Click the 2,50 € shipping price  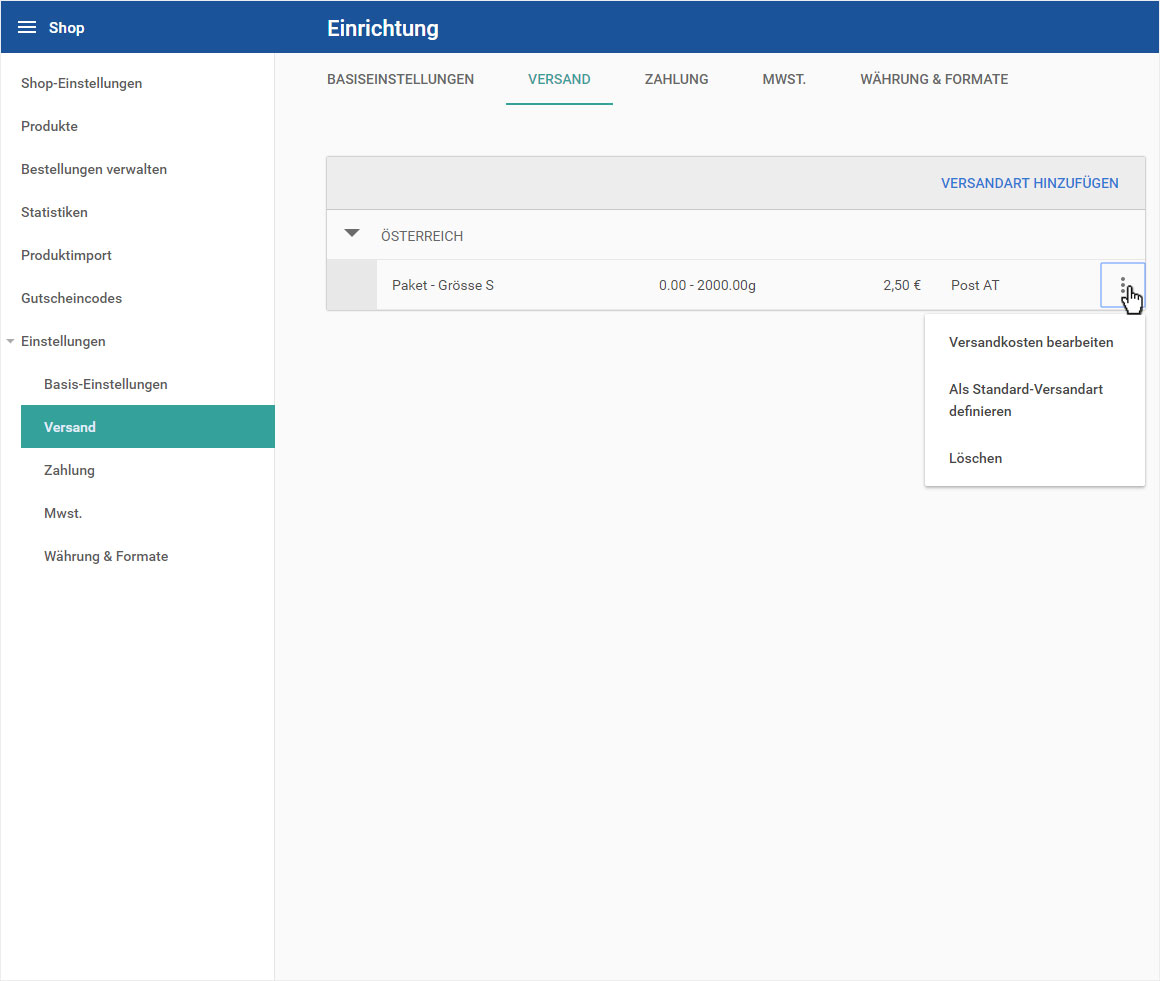(x=902, y=286)
